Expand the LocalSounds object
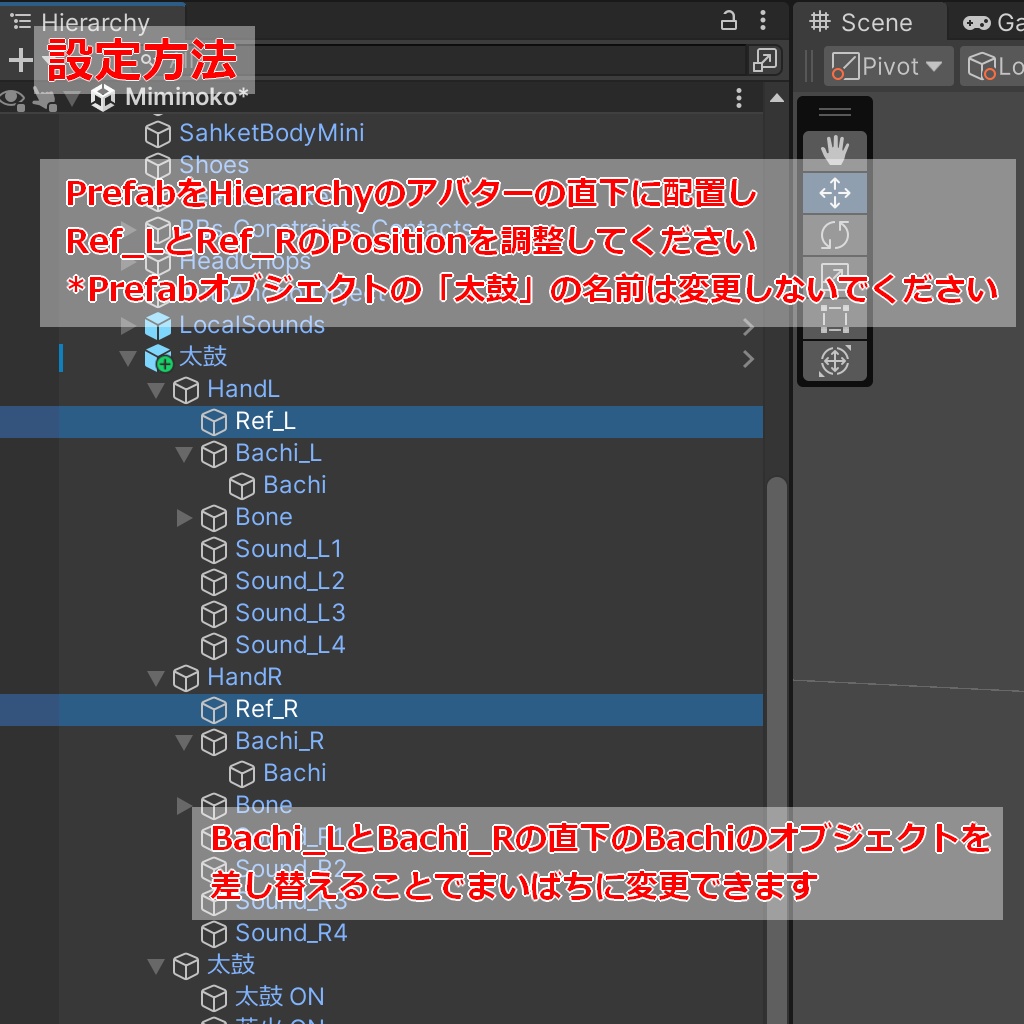 click(x=129, y=325)
